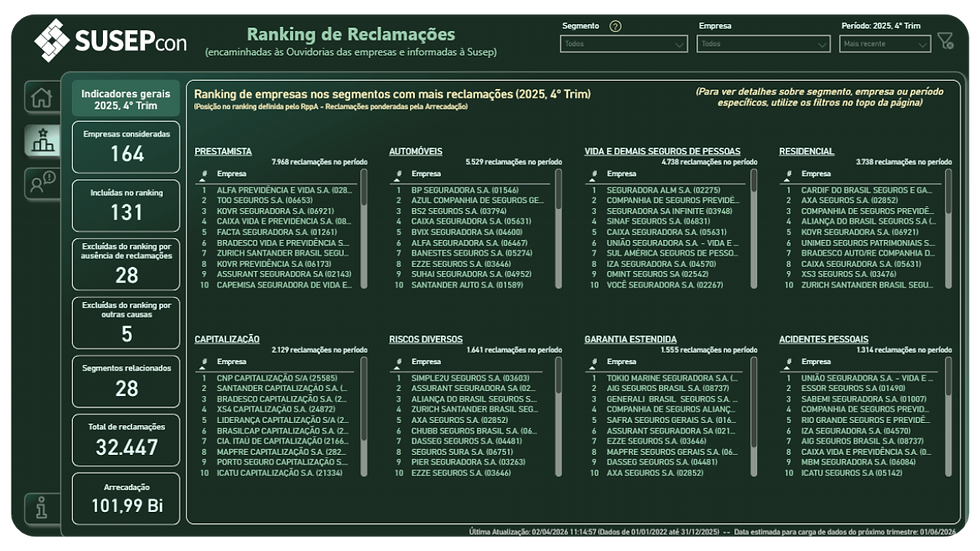Sort Riscos Diversos table by rank column
This screenshot has width=980, height=551.
click(398, 362)
